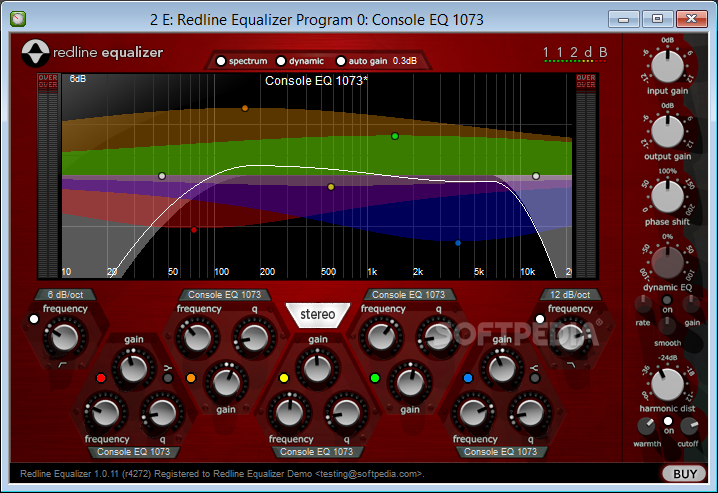Click the green band gain knob
Viewport: 718px width, 493px height.
click(x=410, y=383)
